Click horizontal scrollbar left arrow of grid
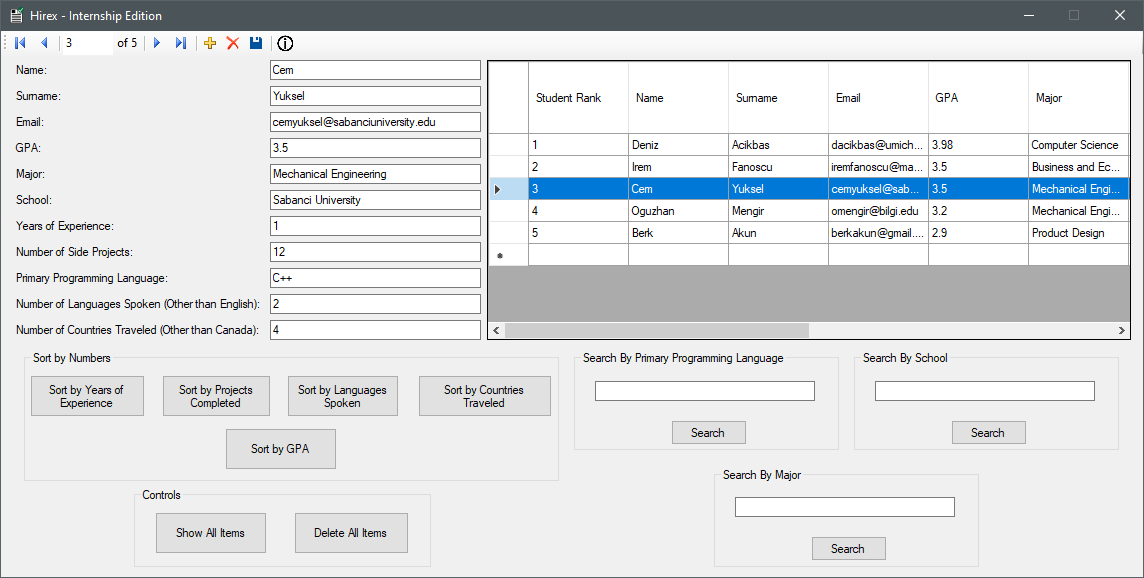The width and height of the screenshot is (1144, 578). pyautogui.click(x=496, y=331)
